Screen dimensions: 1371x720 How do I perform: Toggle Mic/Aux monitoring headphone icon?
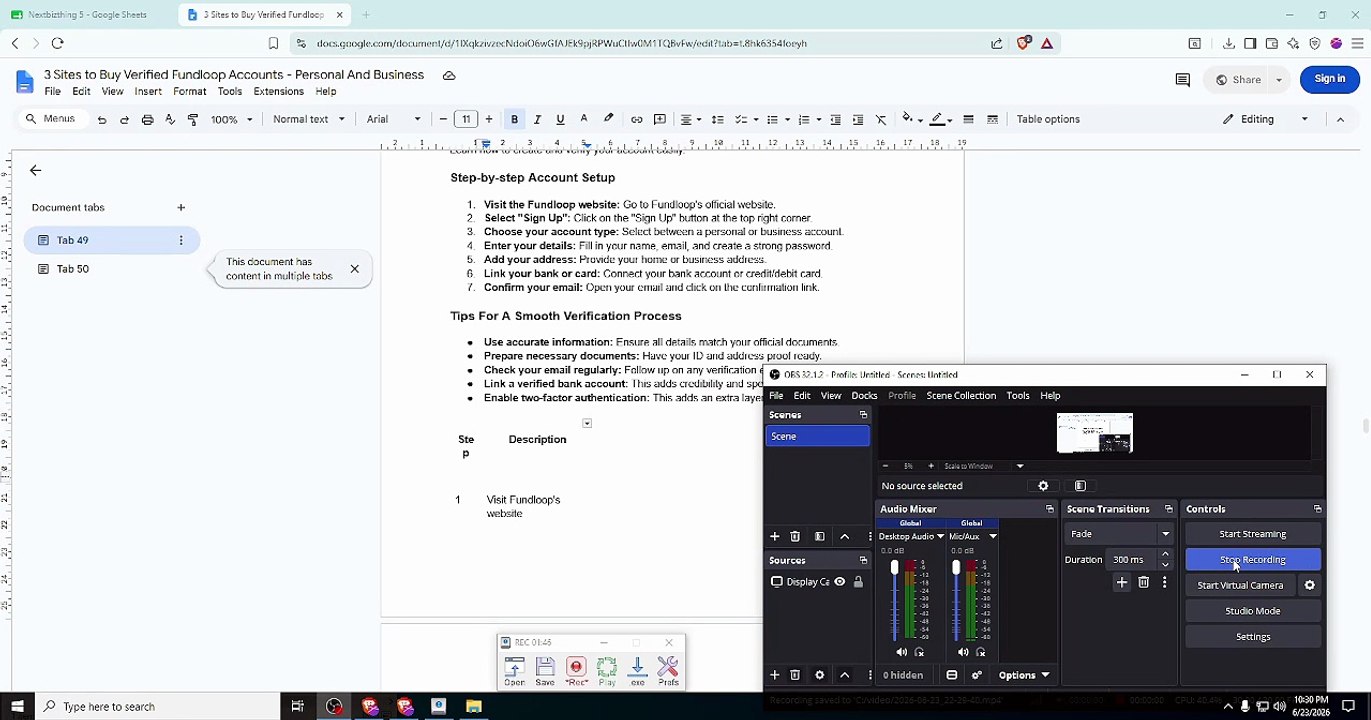[x=980, y=652]
